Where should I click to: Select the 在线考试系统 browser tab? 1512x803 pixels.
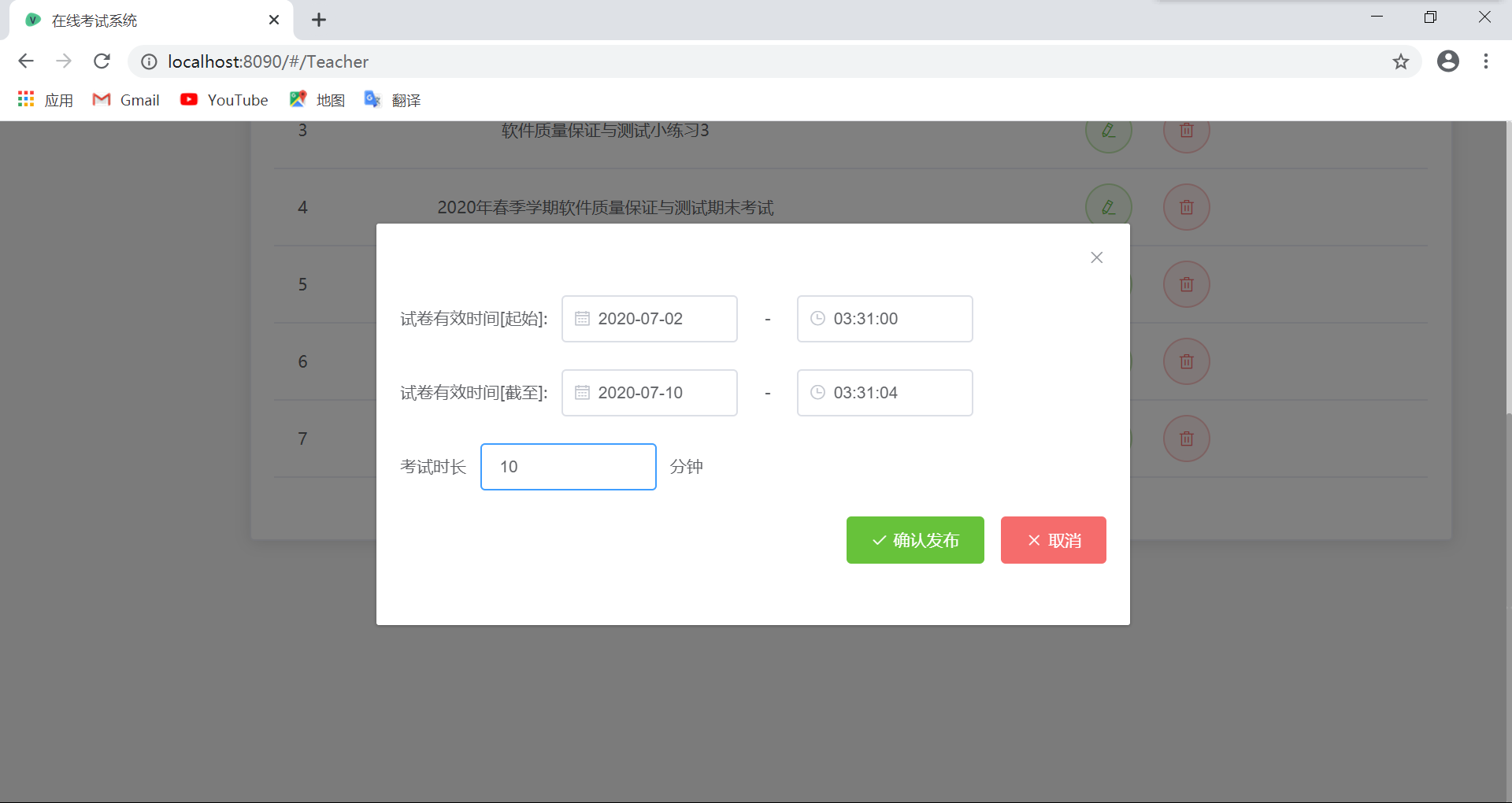tap(151, 20)
